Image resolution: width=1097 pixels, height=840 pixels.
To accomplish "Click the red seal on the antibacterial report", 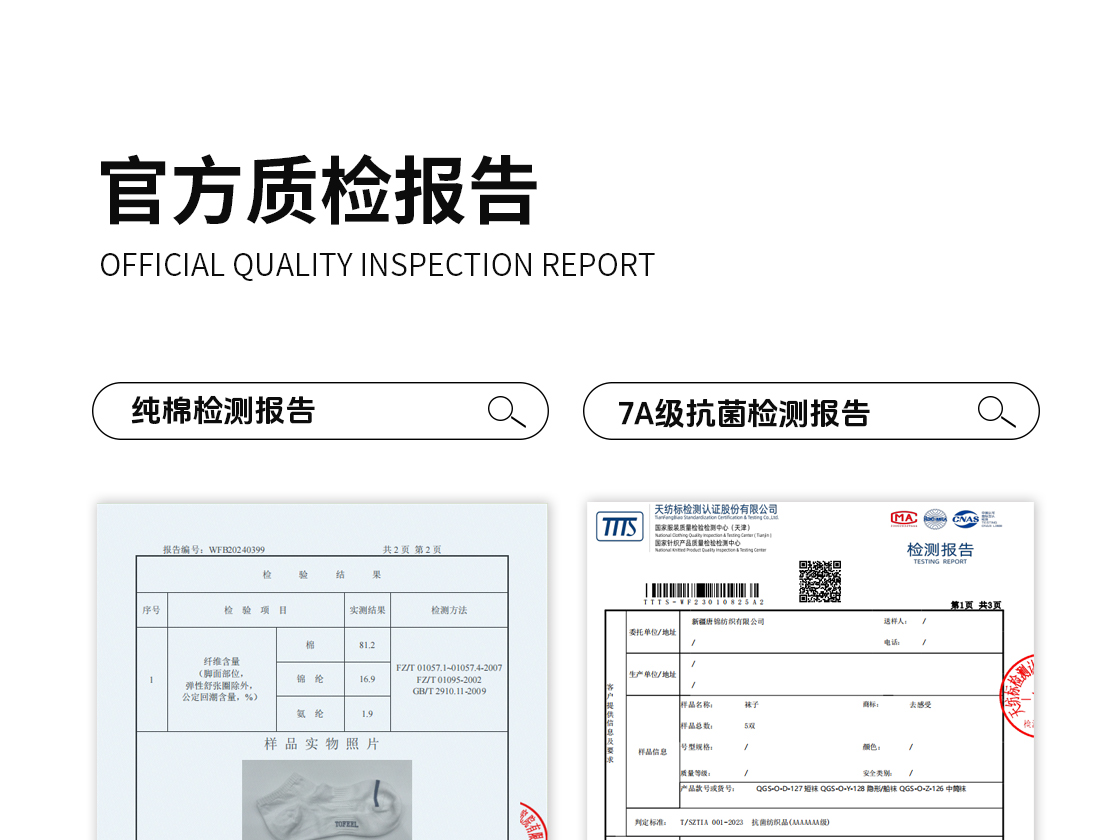I will click(1018, 695).
